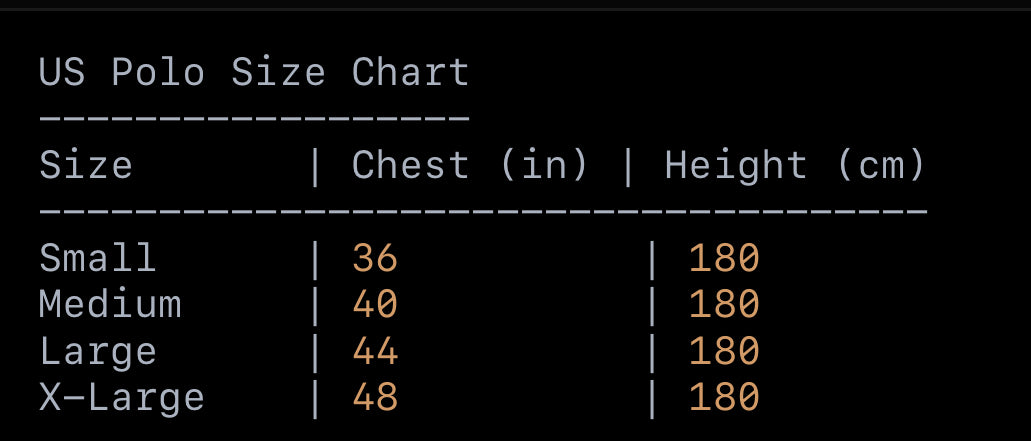Click height value 180 in the Medium row

724,304
